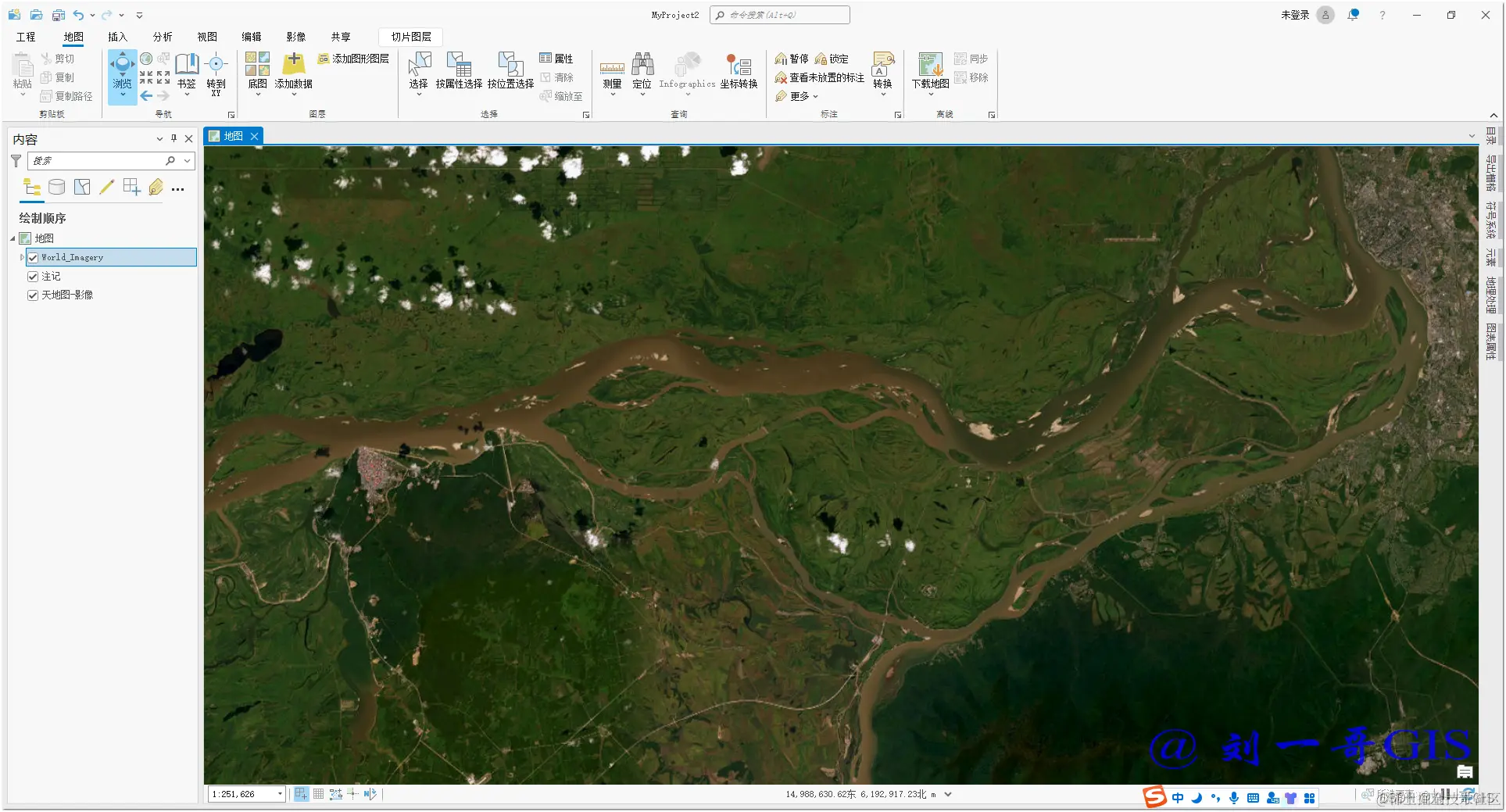Expand the World_Imagery layer tree node
1506x812 pixels.
[x=22, y=257]
